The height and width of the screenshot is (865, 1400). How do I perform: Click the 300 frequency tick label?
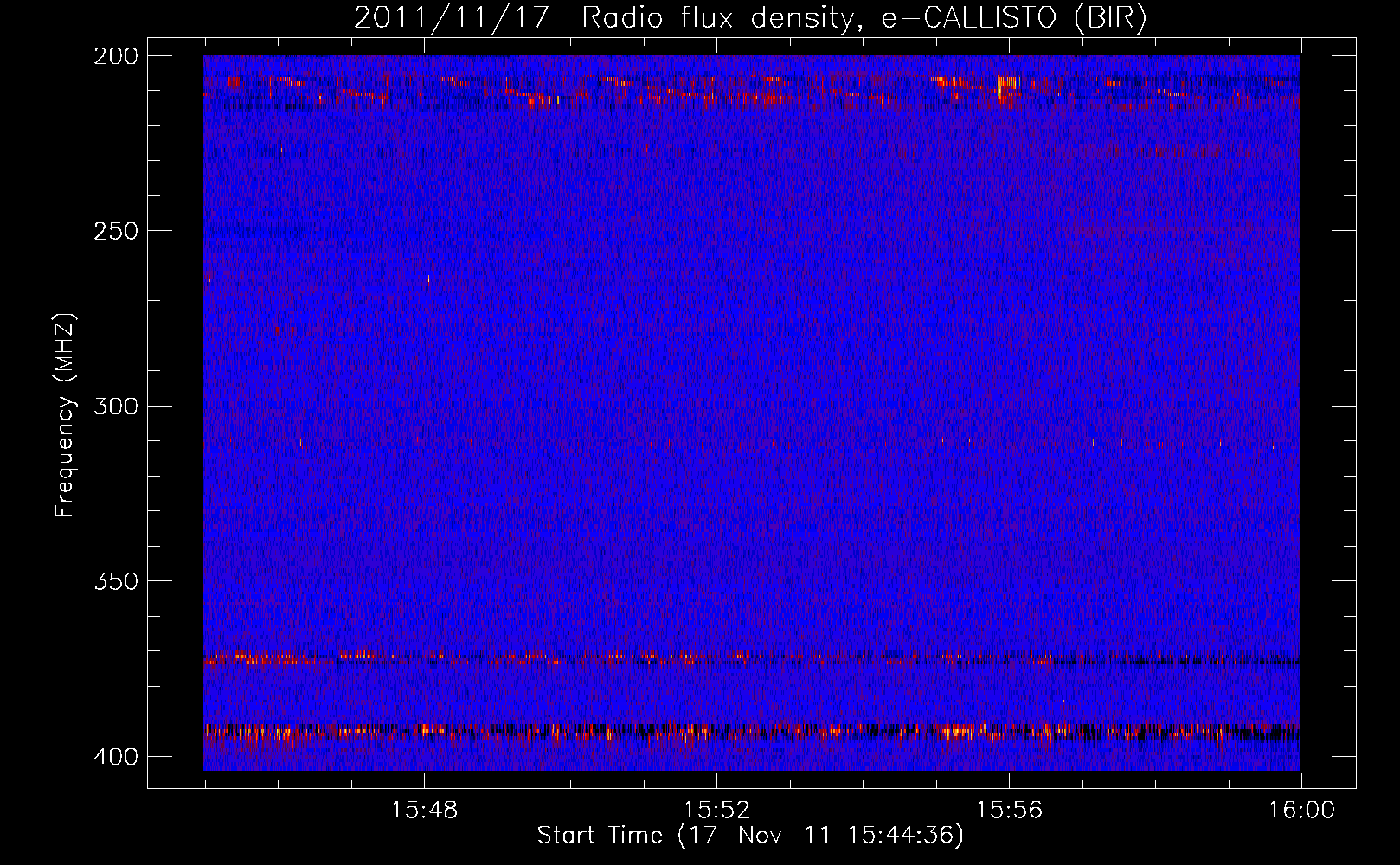(115, 406)
